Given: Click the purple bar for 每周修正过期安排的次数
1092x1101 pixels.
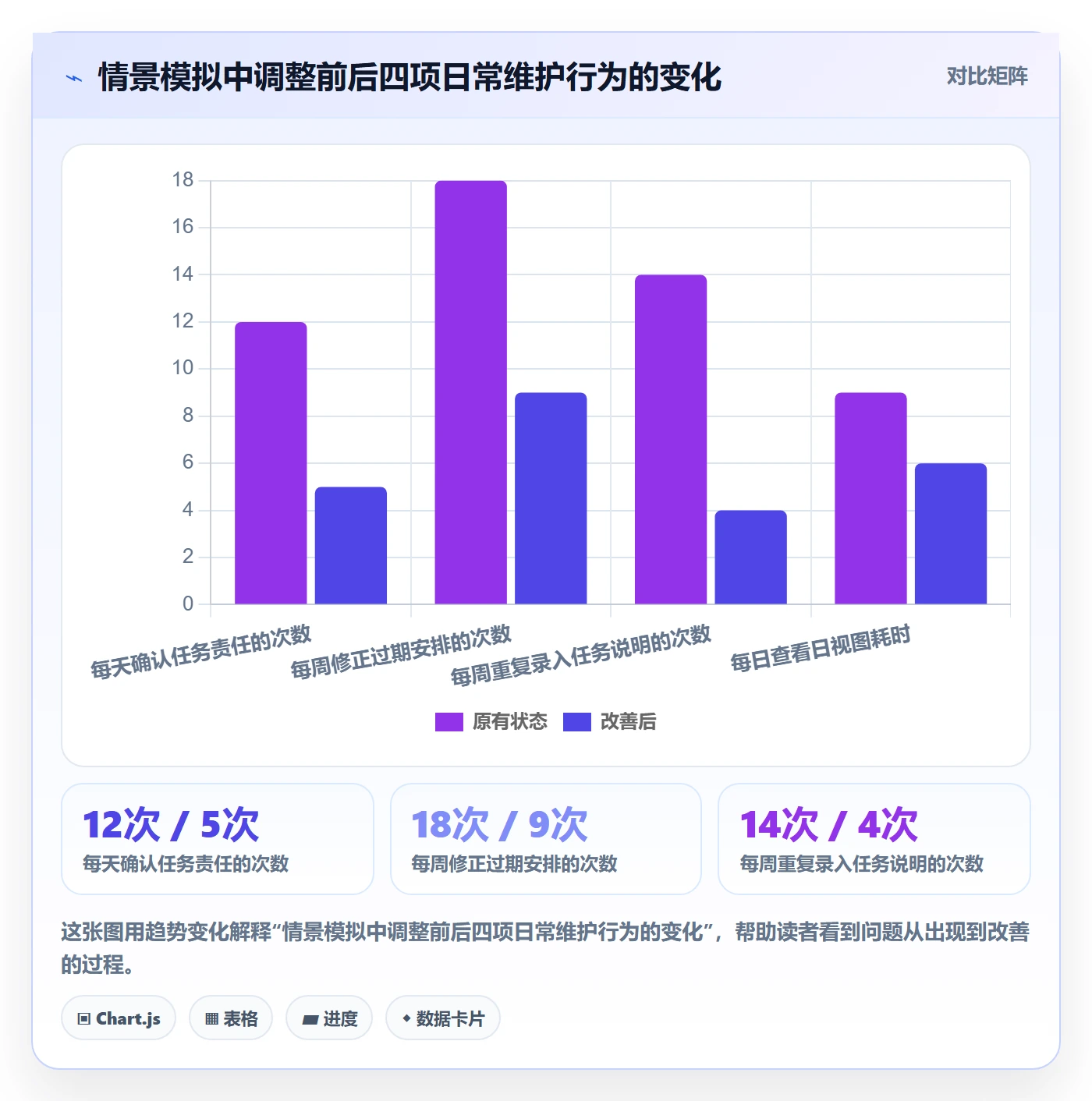Looking at the screenshot, I should click(471, 392).
